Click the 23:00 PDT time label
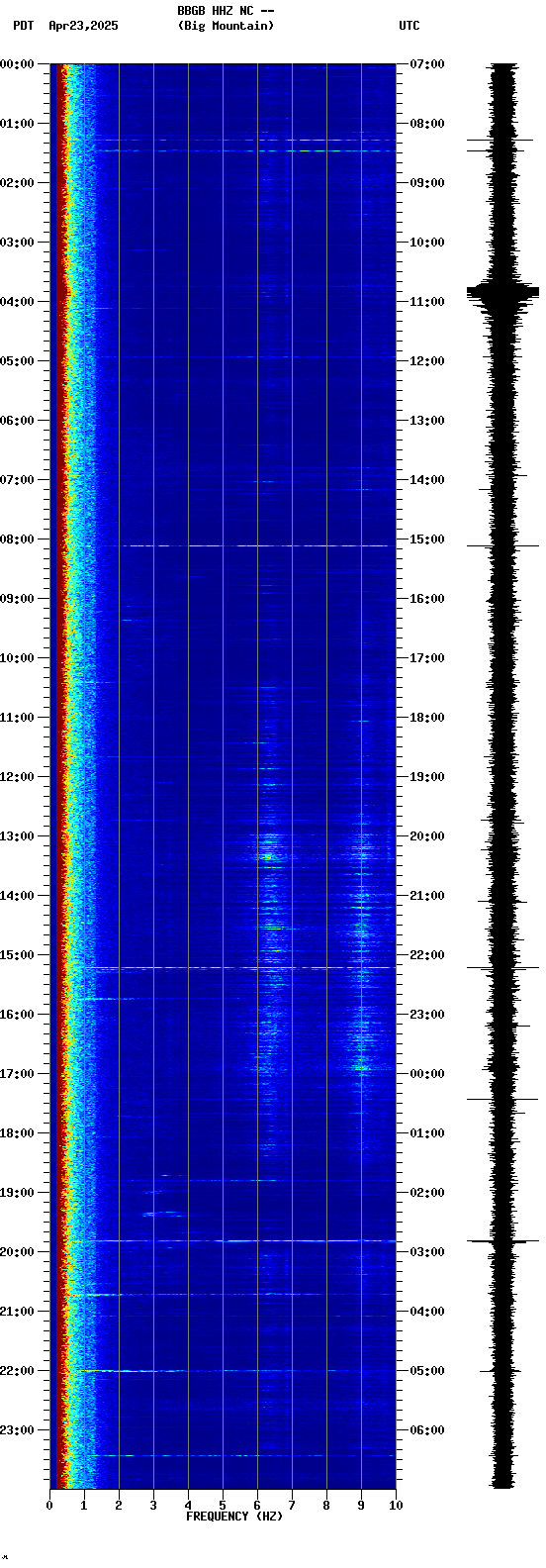The width and height of the screenshot is (546, 1568). tap(17, 1430)
